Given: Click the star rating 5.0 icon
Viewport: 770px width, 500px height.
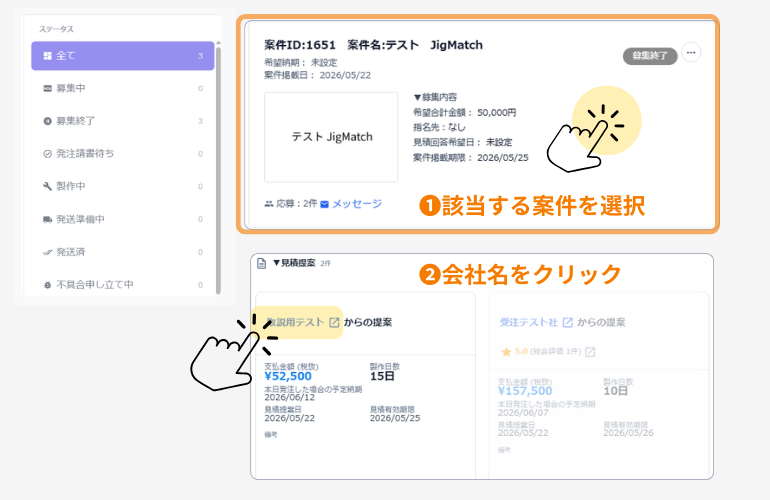Looking at the screenshot, I should pos(506,352).
